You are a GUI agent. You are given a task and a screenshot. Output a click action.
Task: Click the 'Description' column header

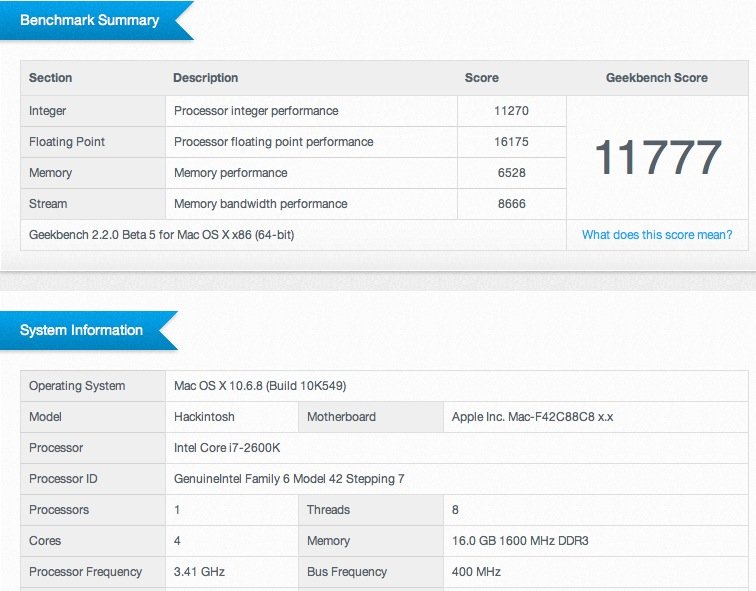(x=205, y=78)
